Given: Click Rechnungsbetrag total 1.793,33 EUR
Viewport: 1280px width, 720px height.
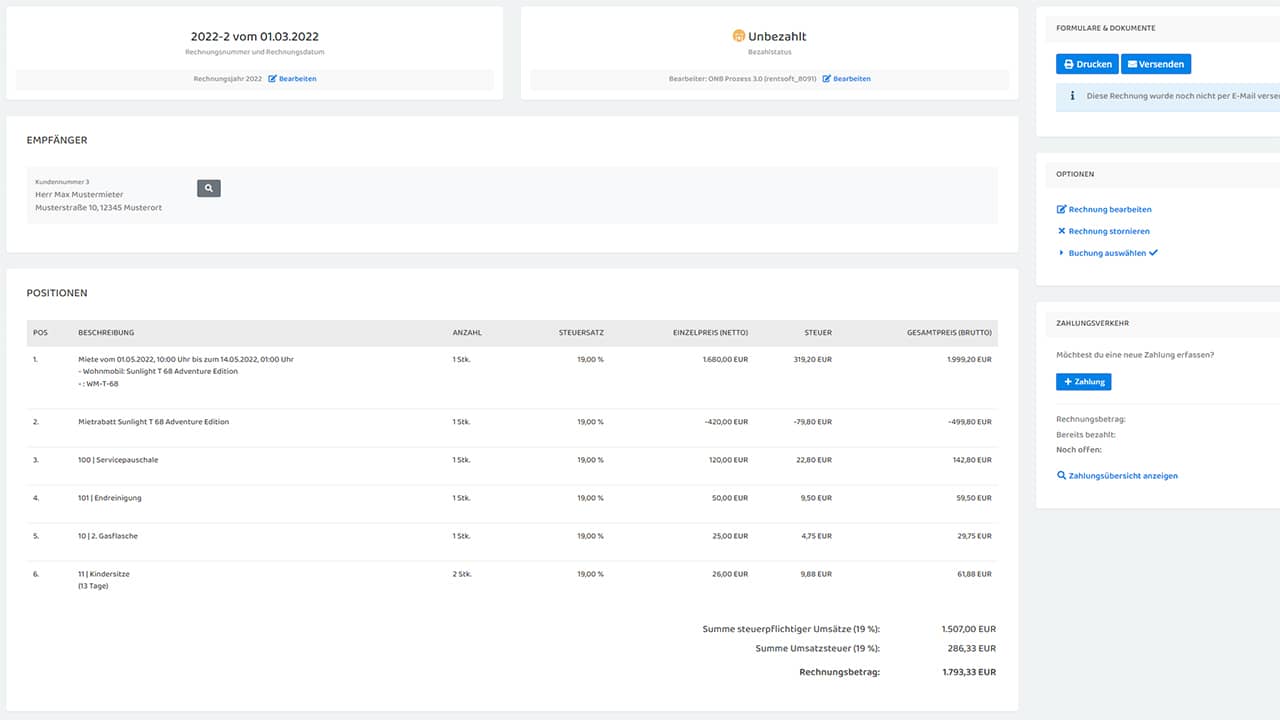Looking at the screenshot, I should [x=969, y=672].
